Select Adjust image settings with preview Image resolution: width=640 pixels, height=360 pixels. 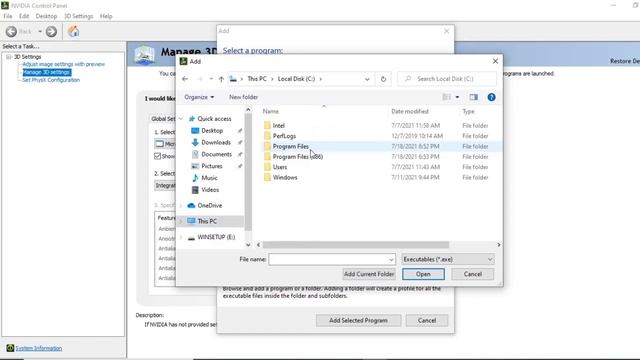click(64, 64)
